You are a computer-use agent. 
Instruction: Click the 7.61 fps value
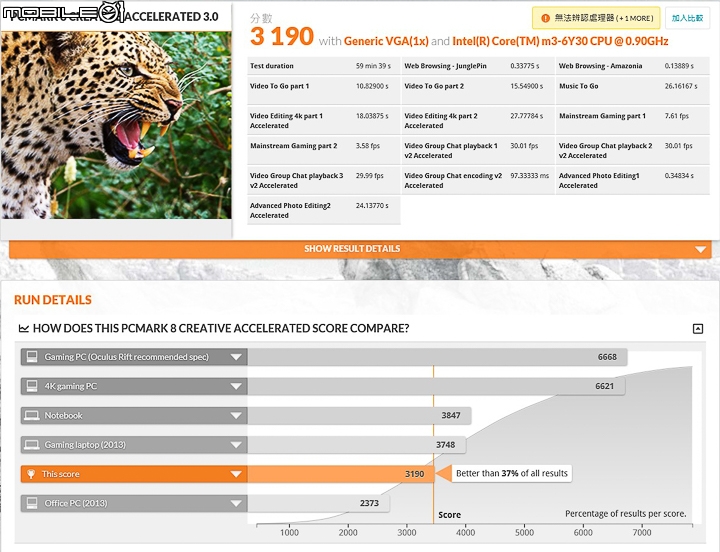coord(677,116)
